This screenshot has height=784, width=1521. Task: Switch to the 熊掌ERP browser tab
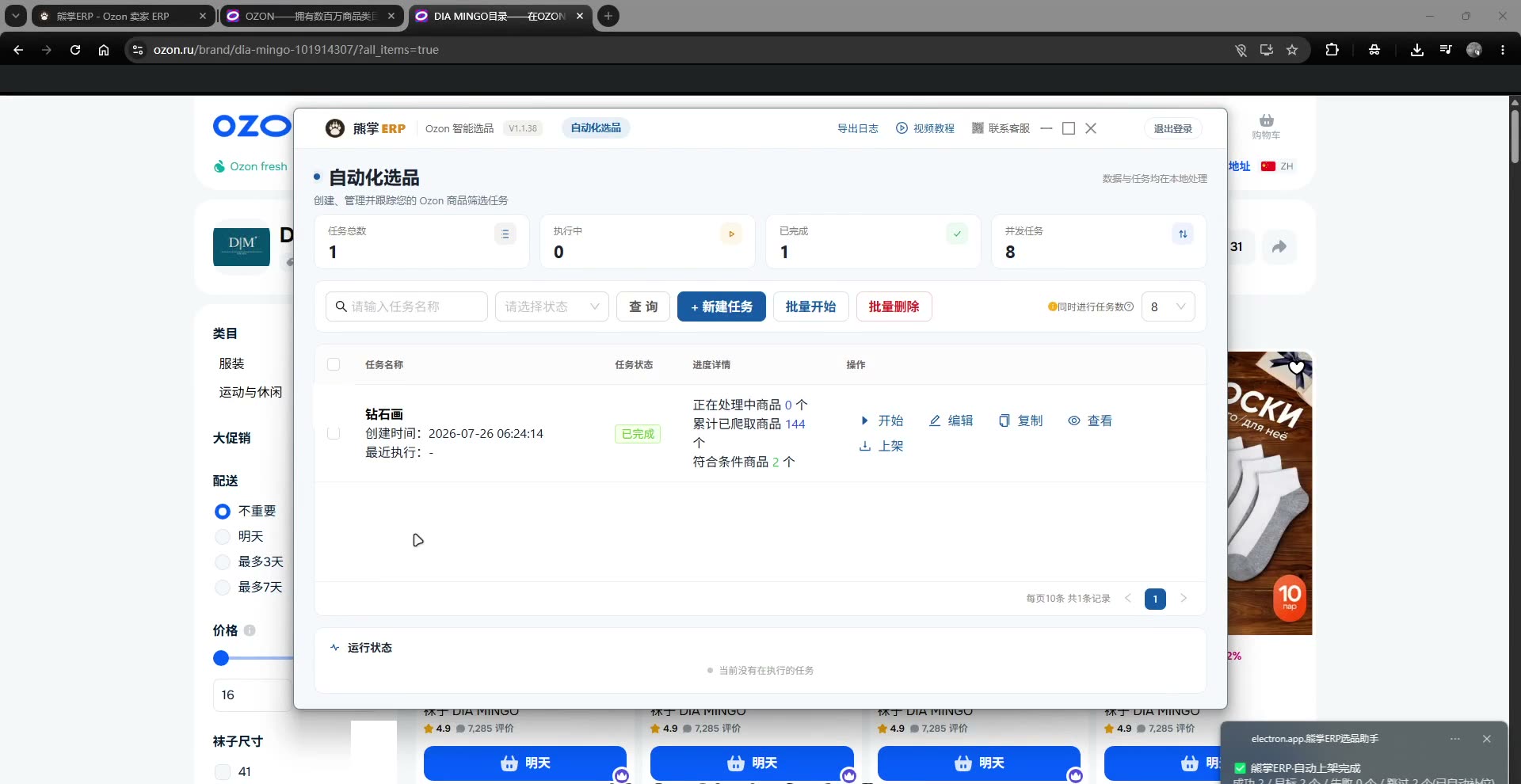pos(123,16)
